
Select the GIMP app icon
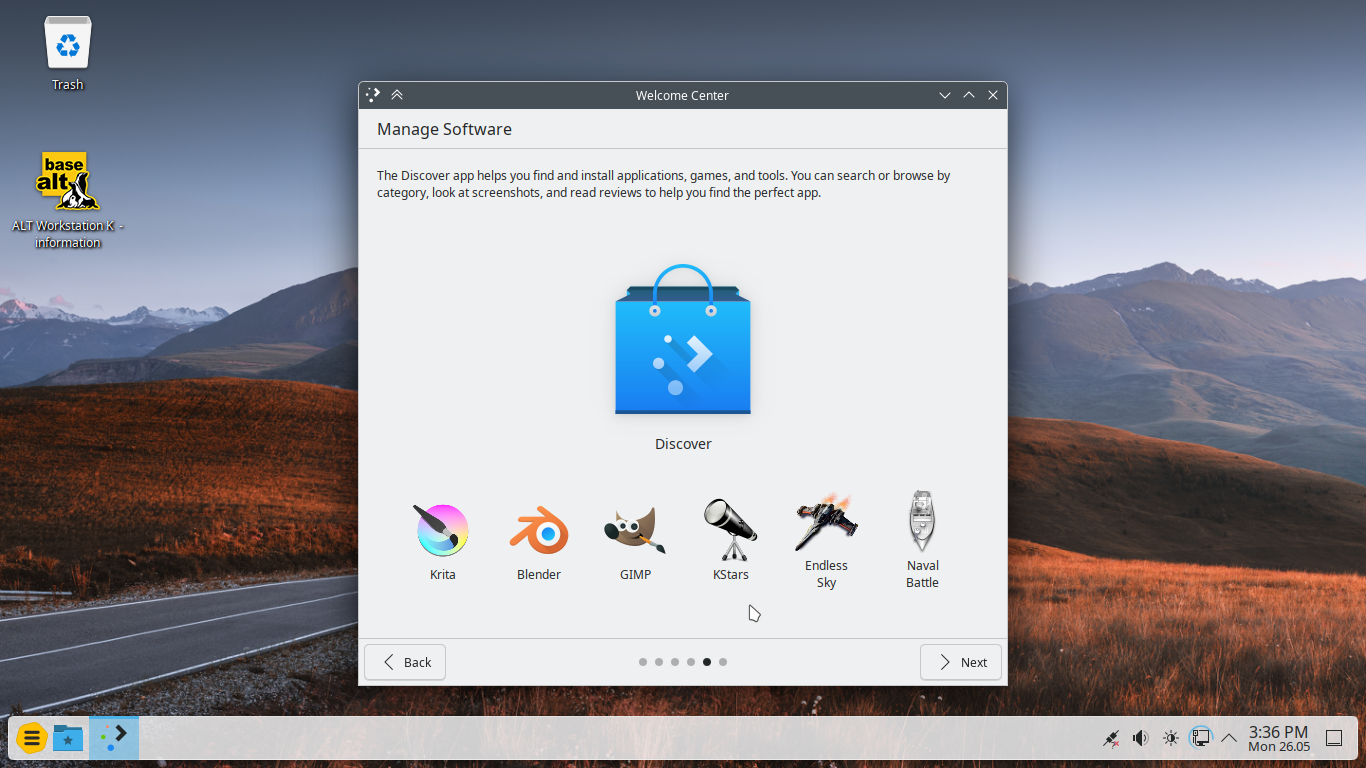click(x=635, y=531)
